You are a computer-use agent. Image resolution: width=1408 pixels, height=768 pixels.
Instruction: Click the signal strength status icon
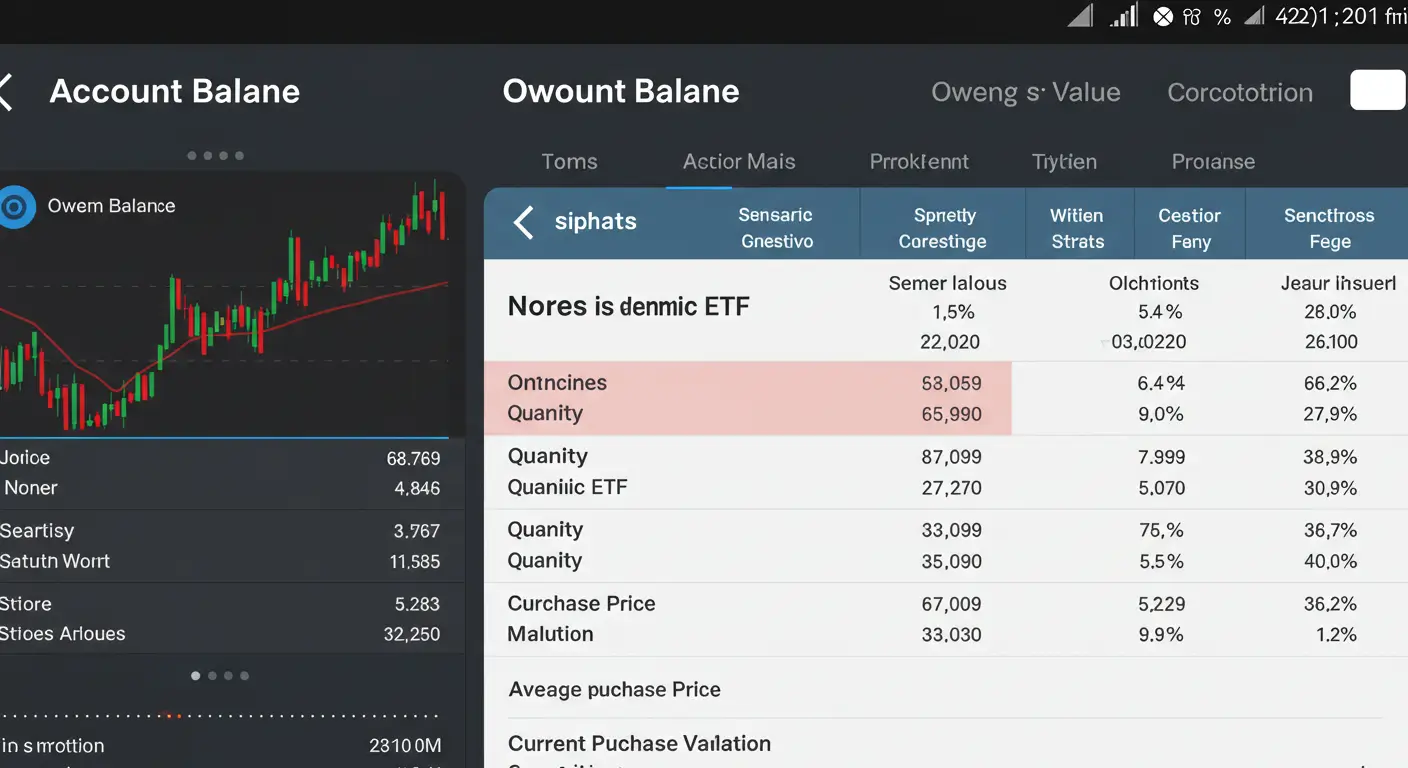(1125, 15)
